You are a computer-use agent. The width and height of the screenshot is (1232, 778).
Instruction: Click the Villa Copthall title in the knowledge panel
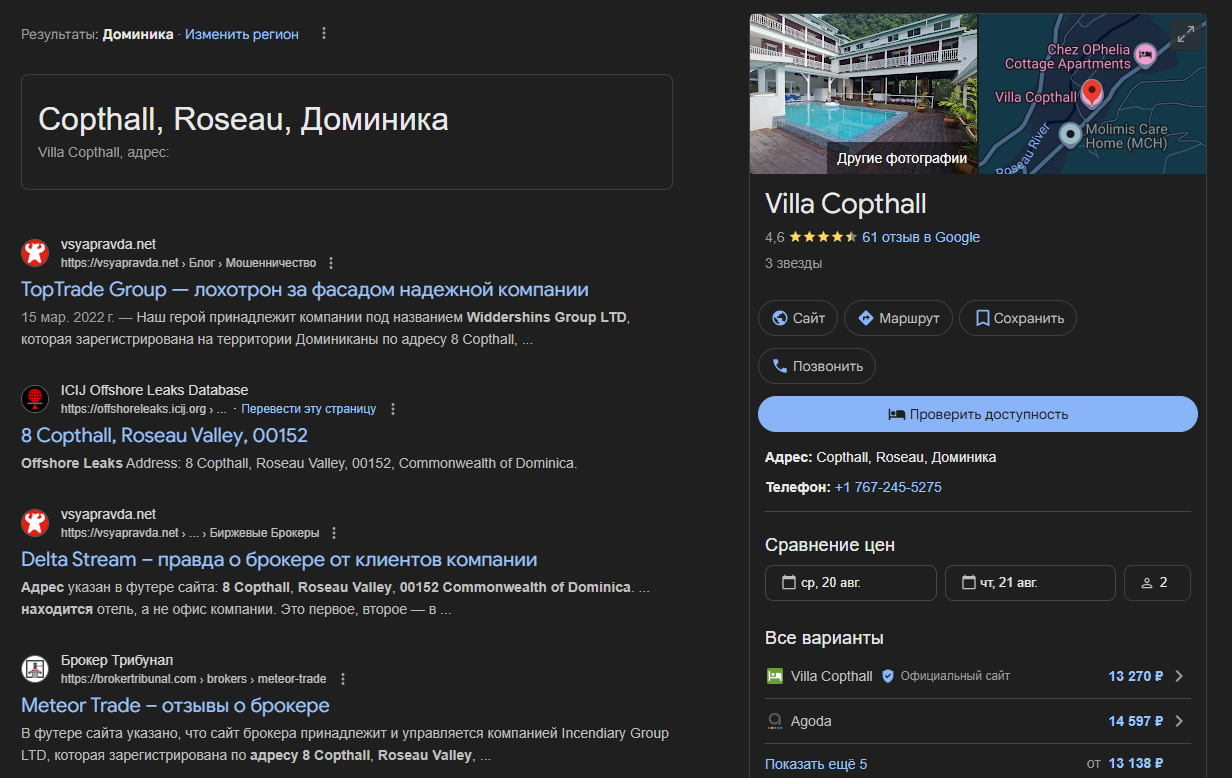point(846,204)
